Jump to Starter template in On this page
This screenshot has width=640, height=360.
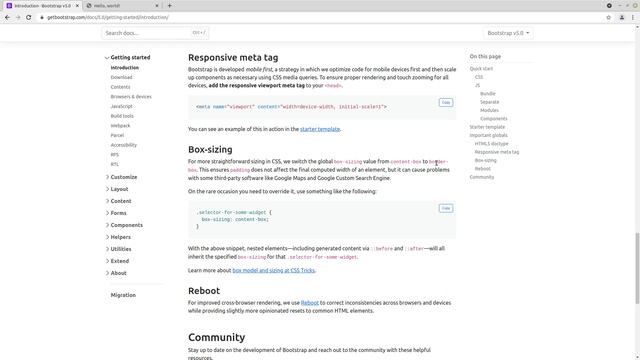(x=487, y=127)
